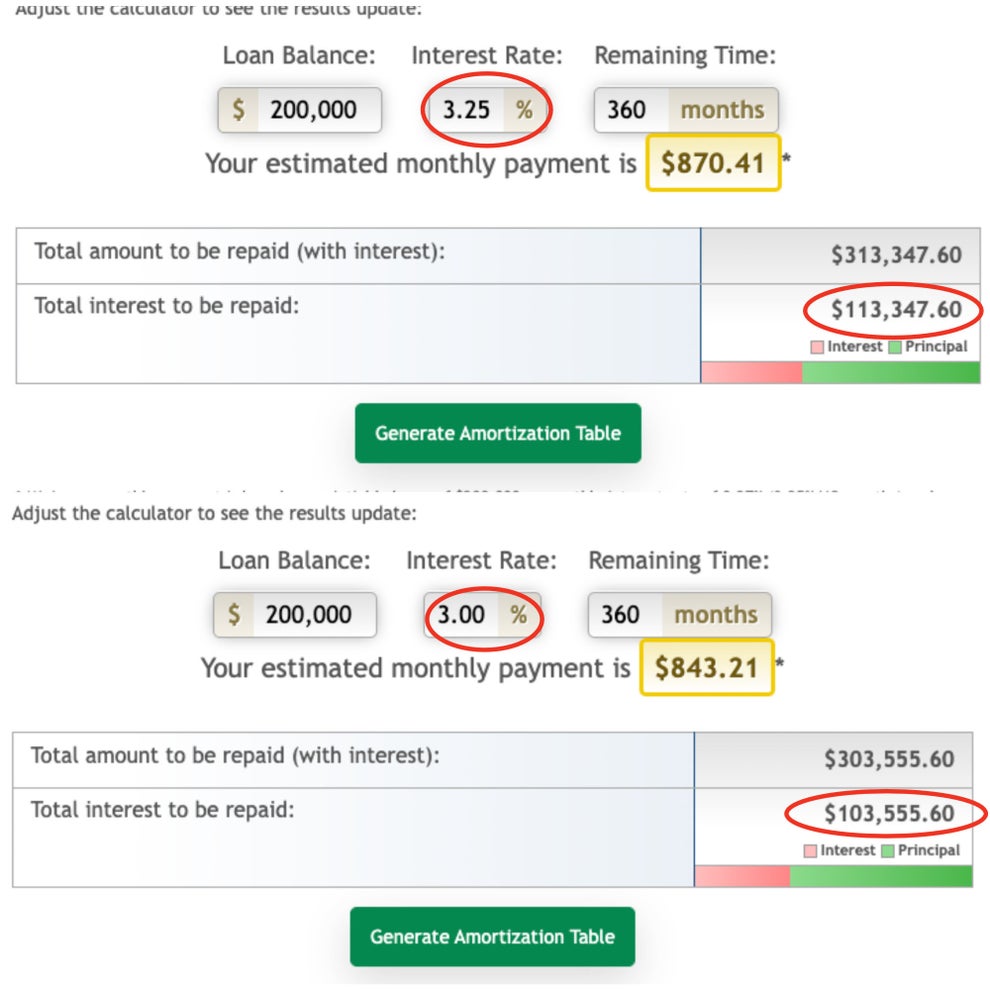Click the pink Interest legend swatch under $113,347.60
The width and height of the screenshot is (990, 990).
tap(817, 347)
